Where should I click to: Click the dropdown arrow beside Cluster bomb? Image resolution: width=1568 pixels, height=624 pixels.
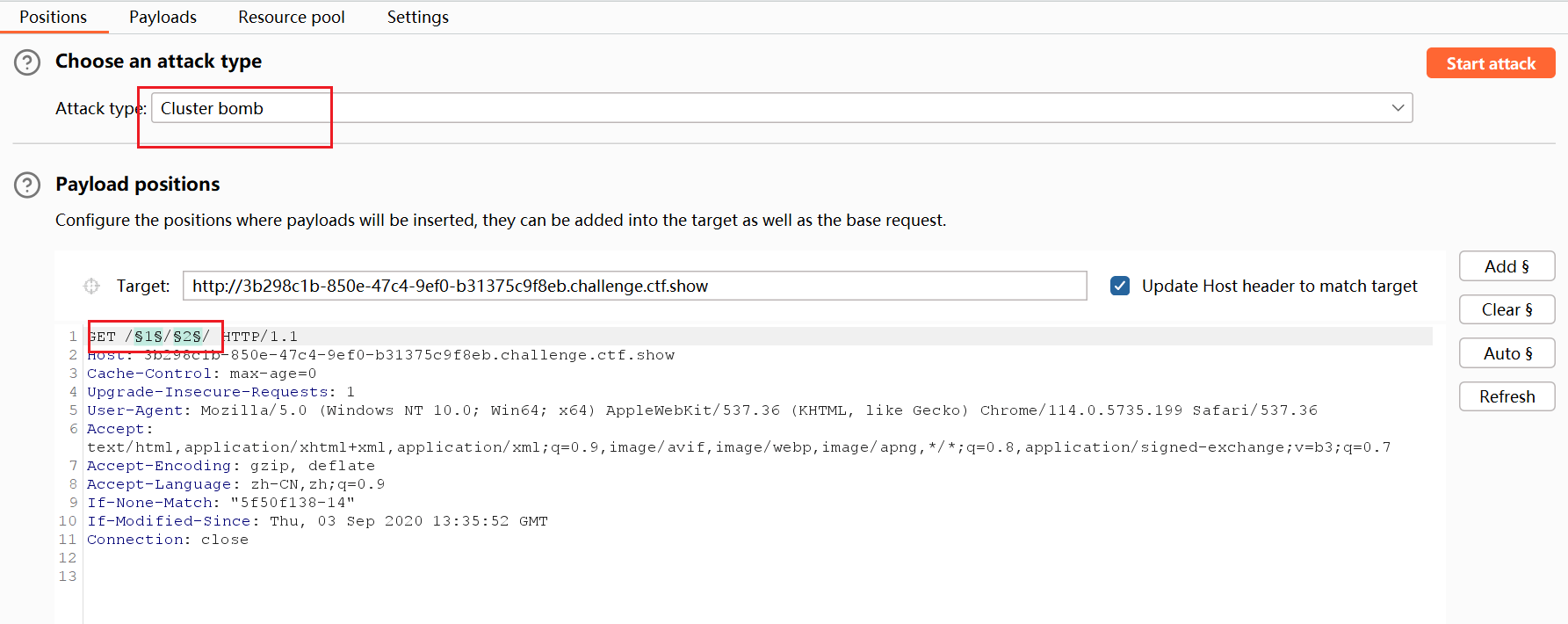click(x=1398, y=108)
